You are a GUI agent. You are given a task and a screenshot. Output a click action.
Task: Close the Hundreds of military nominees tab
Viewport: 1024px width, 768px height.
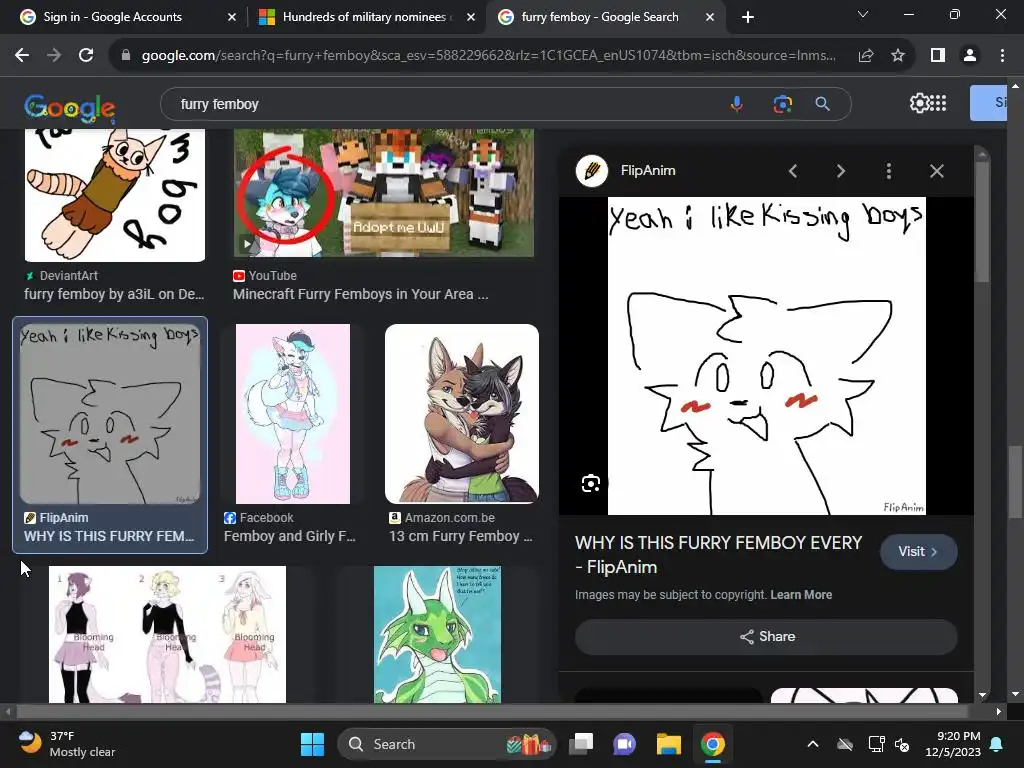click(x=471, y=18)
